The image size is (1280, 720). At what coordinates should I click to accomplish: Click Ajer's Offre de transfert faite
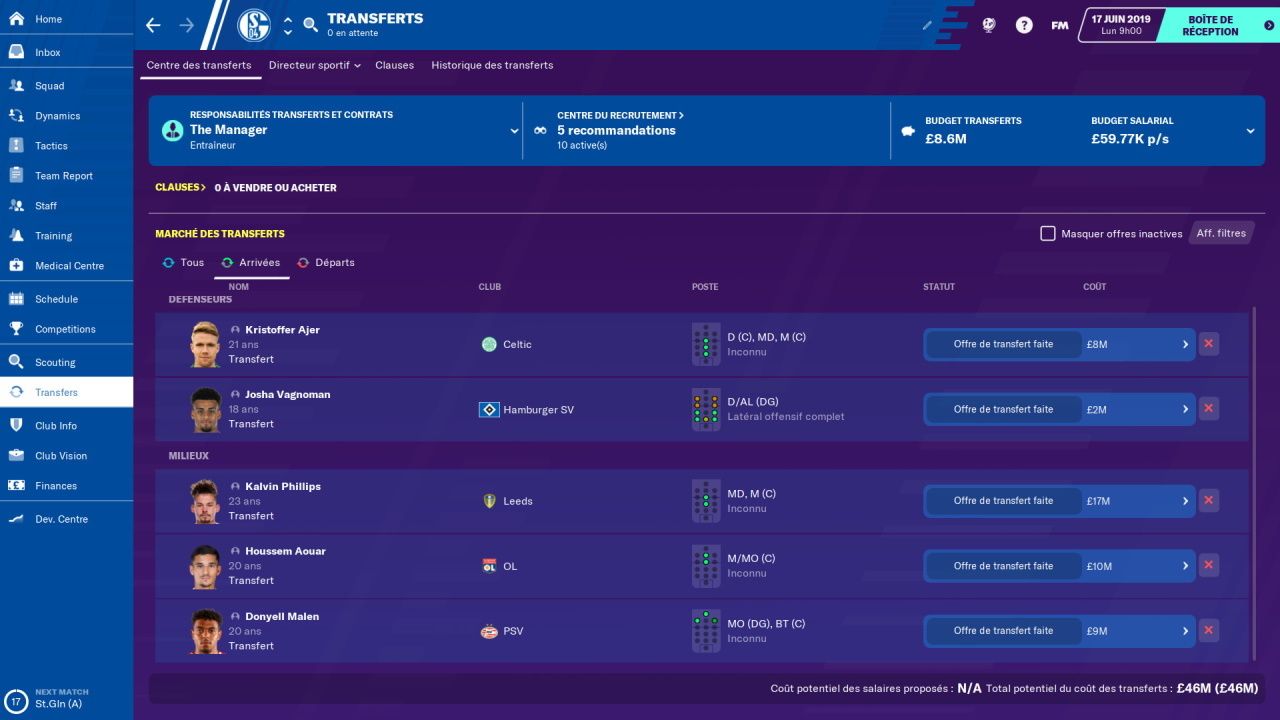point(1003,344)
